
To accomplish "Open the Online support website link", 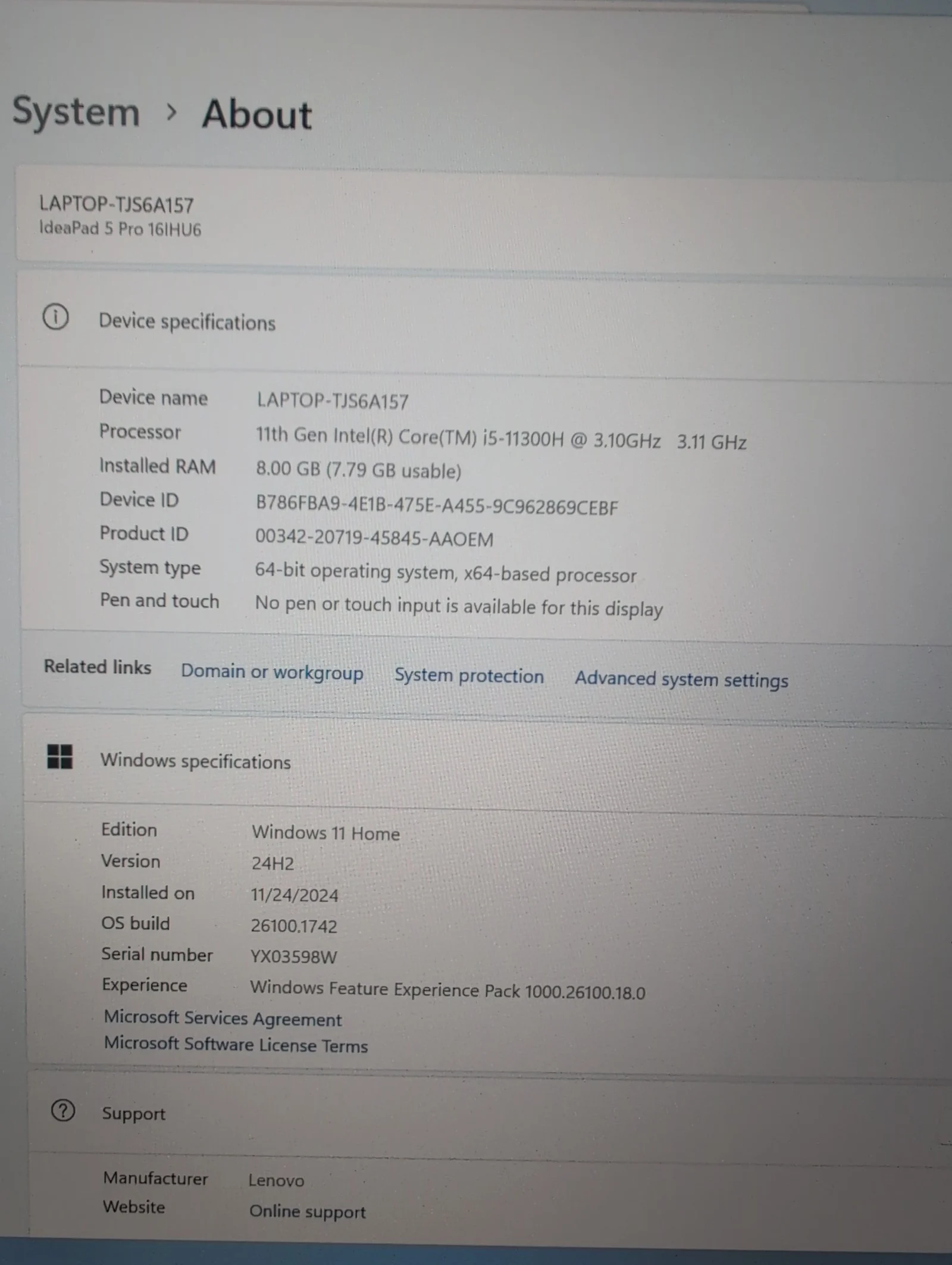I will point(307,1211).
